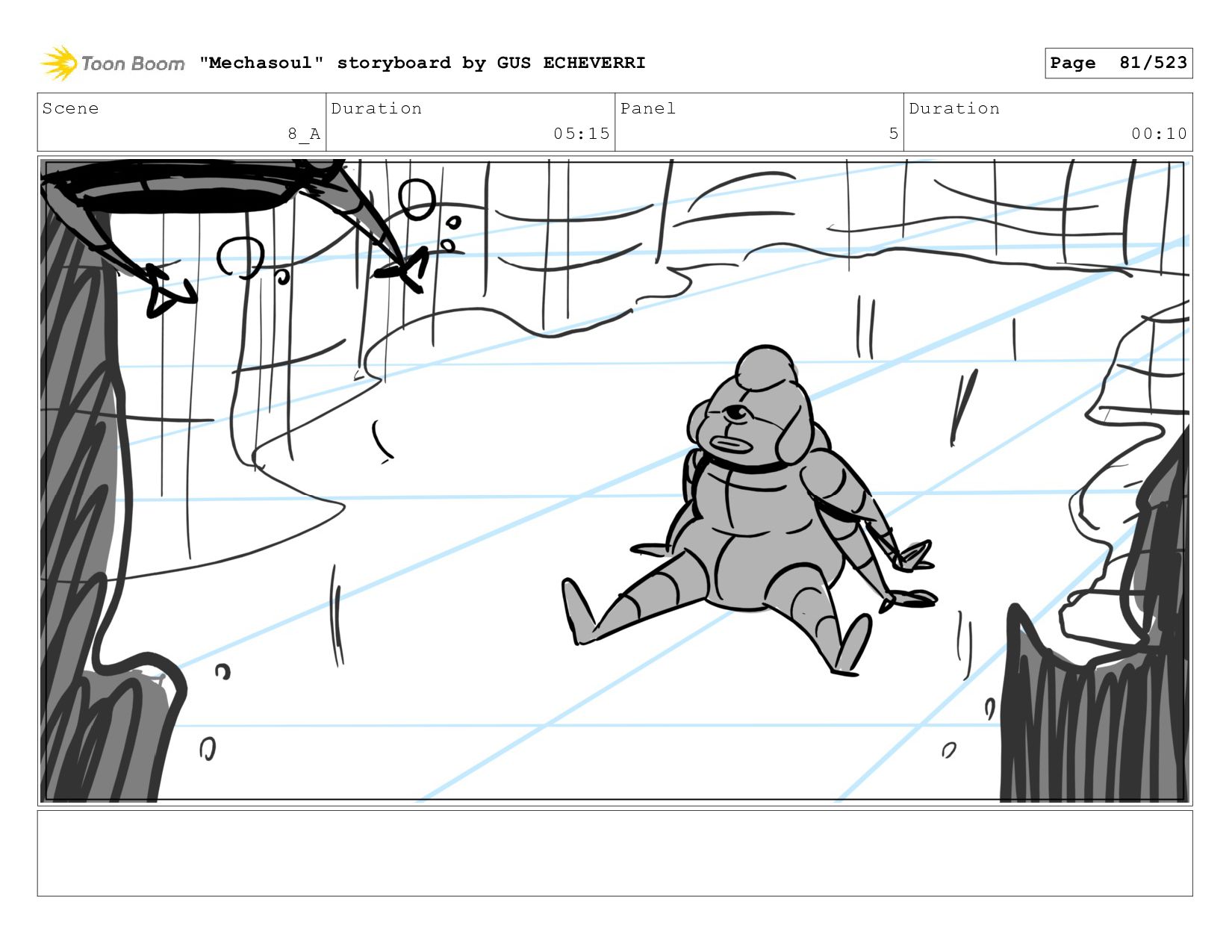Click the panel Duration value 00:10

[1159, 134]
